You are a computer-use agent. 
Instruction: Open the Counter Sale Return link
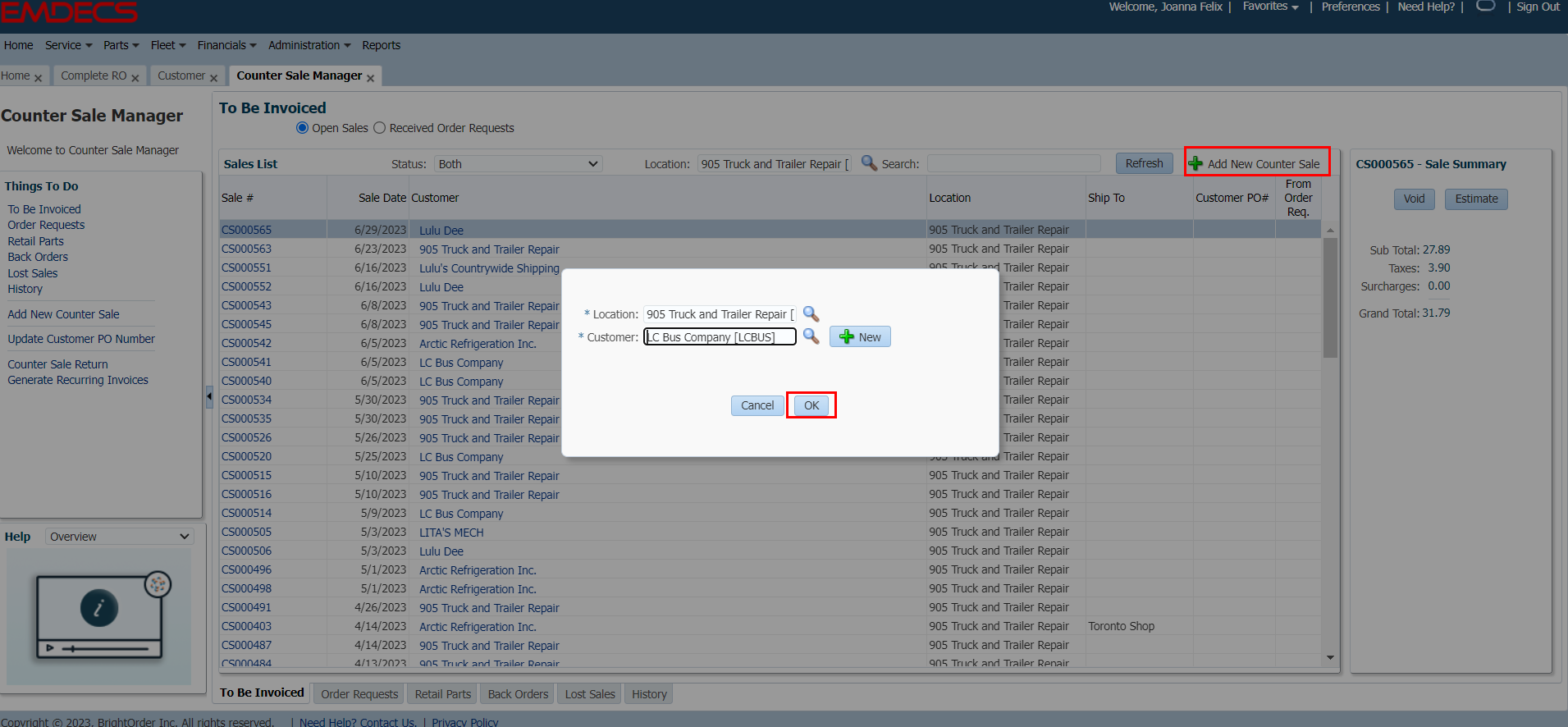tap(57, 364)
